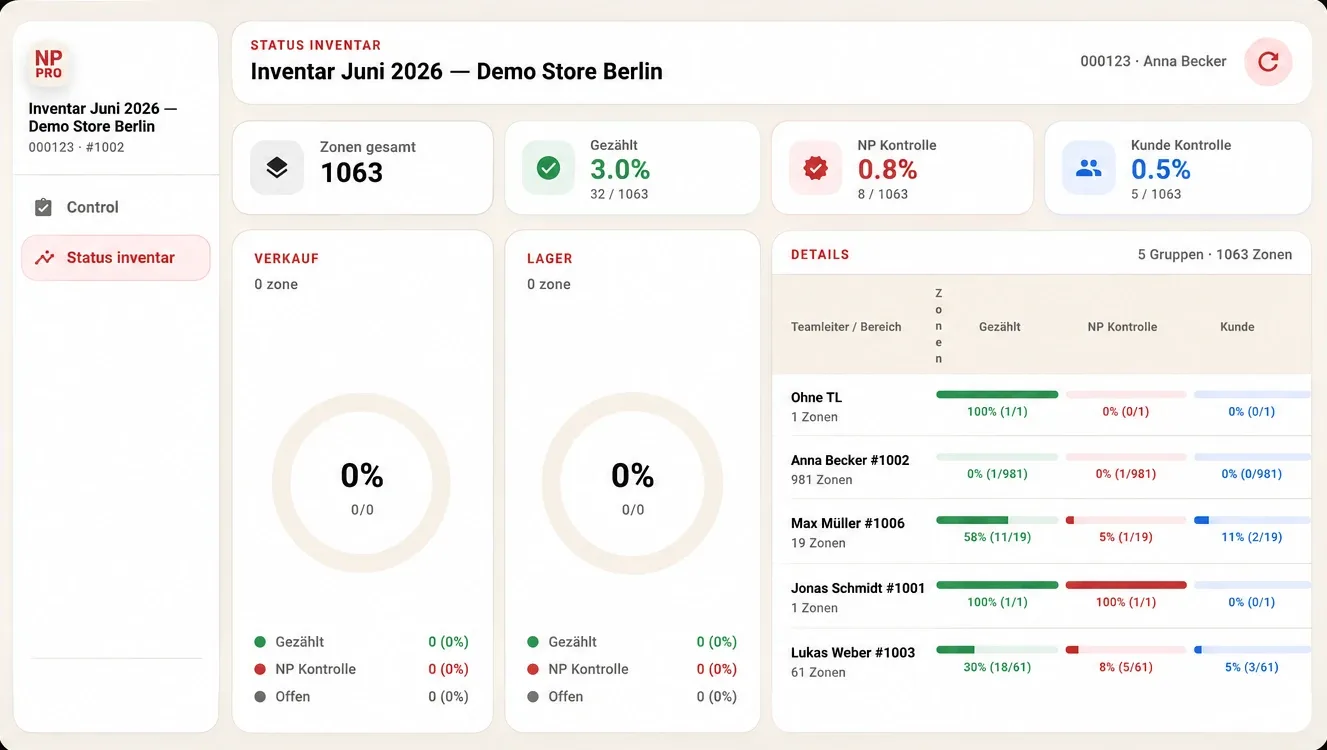Click the Verkauf donut chart
Image resolution: width=1327 pixels, height=750 pixels.
362,484
